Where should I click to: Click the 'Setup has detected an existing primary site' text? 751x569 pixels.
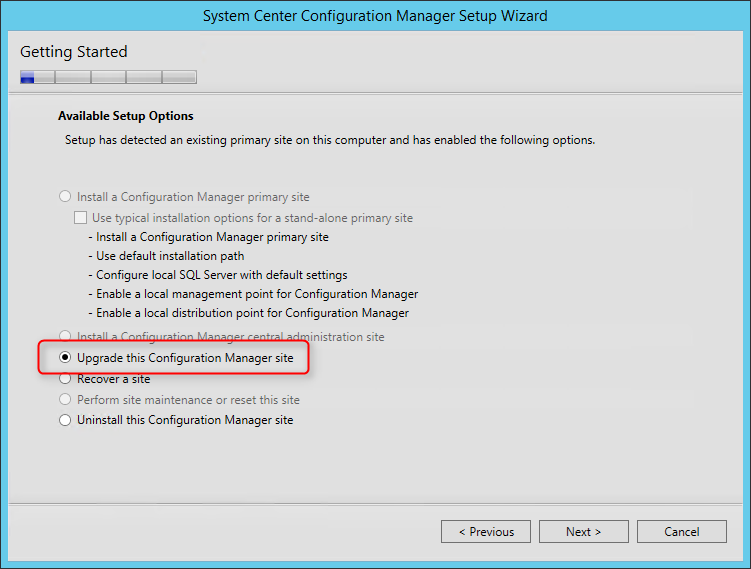coord(330,140)
